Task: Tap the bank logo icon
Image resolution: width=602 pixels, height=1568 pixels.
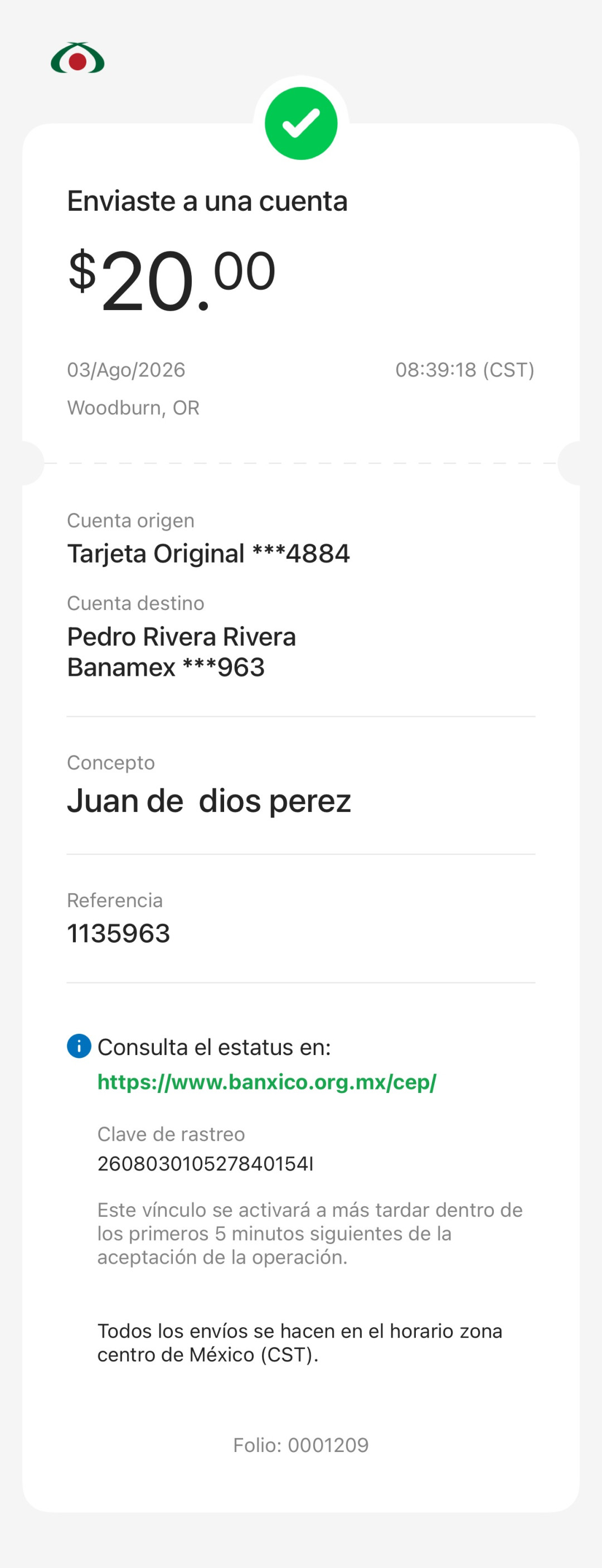Action: pyautogui.click(x=77, y=58)
